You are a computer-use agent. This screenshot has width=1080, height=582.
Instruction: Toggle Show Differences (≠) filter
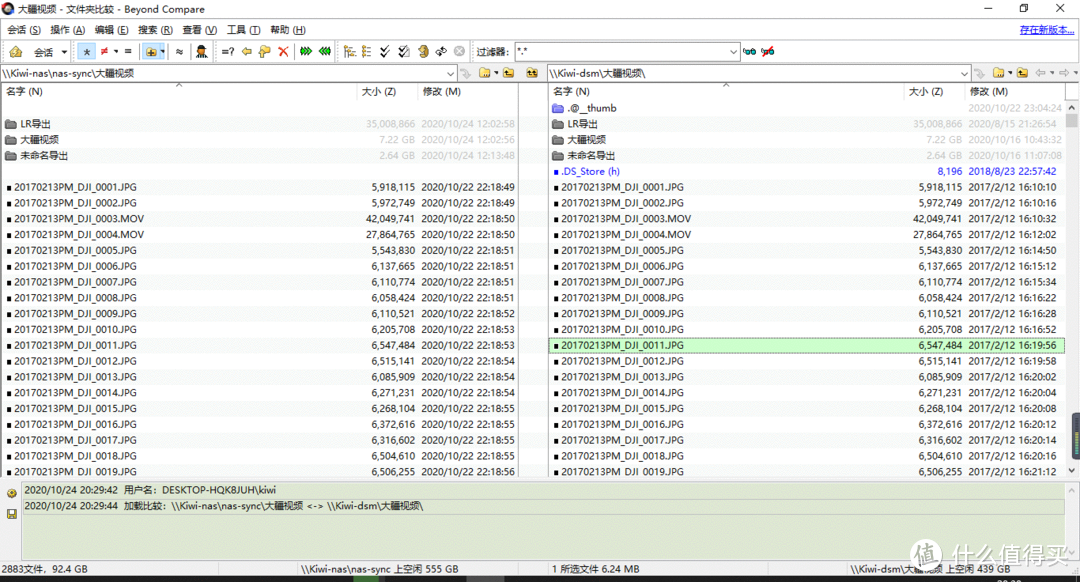pos(104,52)
